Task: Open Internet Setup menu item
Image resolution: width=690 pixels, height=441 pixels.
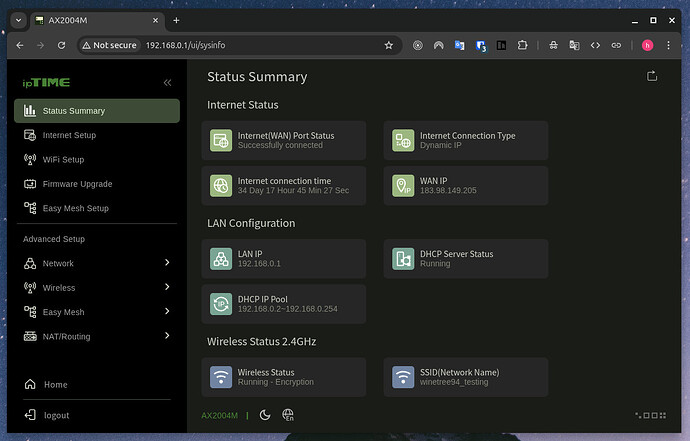Action: click(x=69, y=135)
